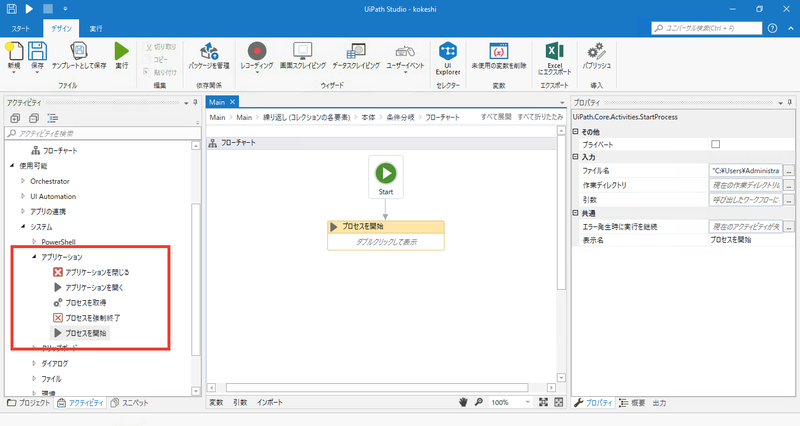Screen dimensions: 800x426
Task: Export to Excel with Excelにエクスポート
Action: [555, 58]
